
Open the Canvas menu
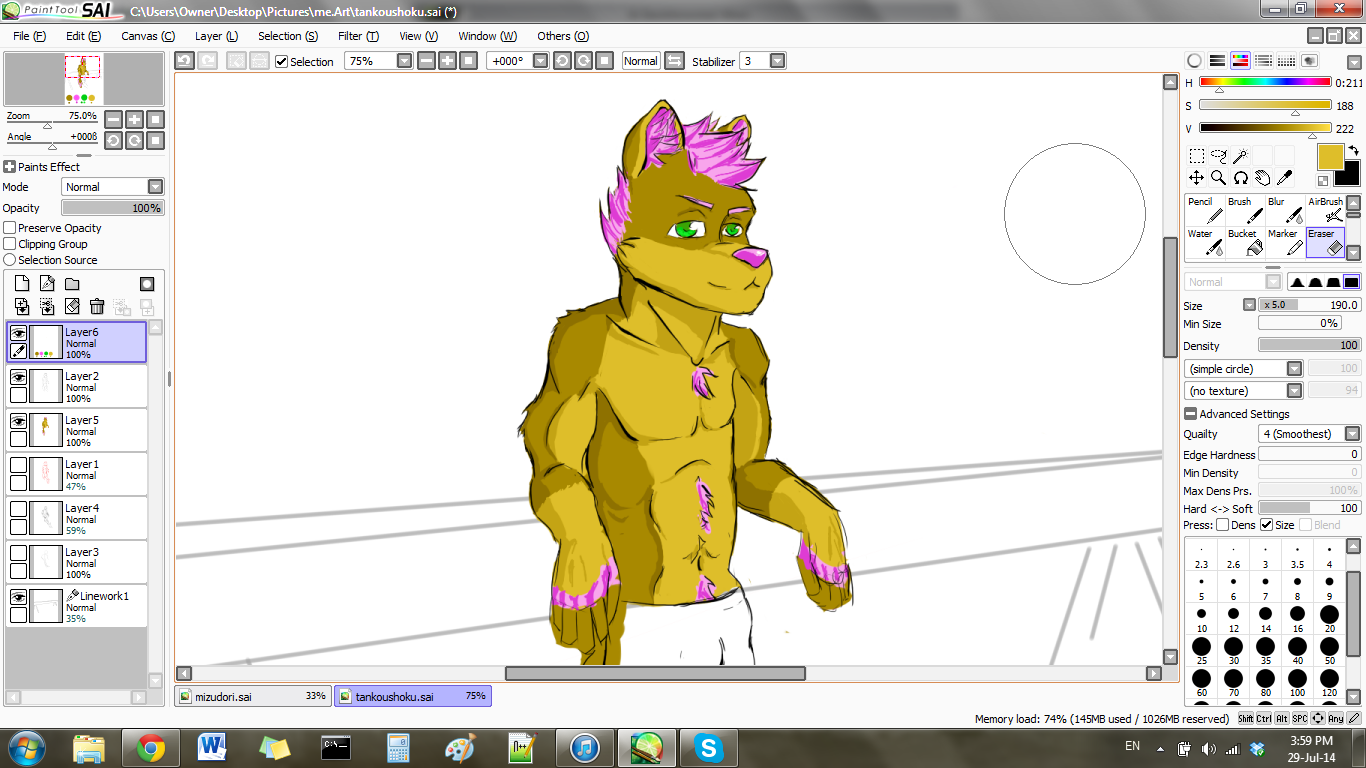[148, 36]
